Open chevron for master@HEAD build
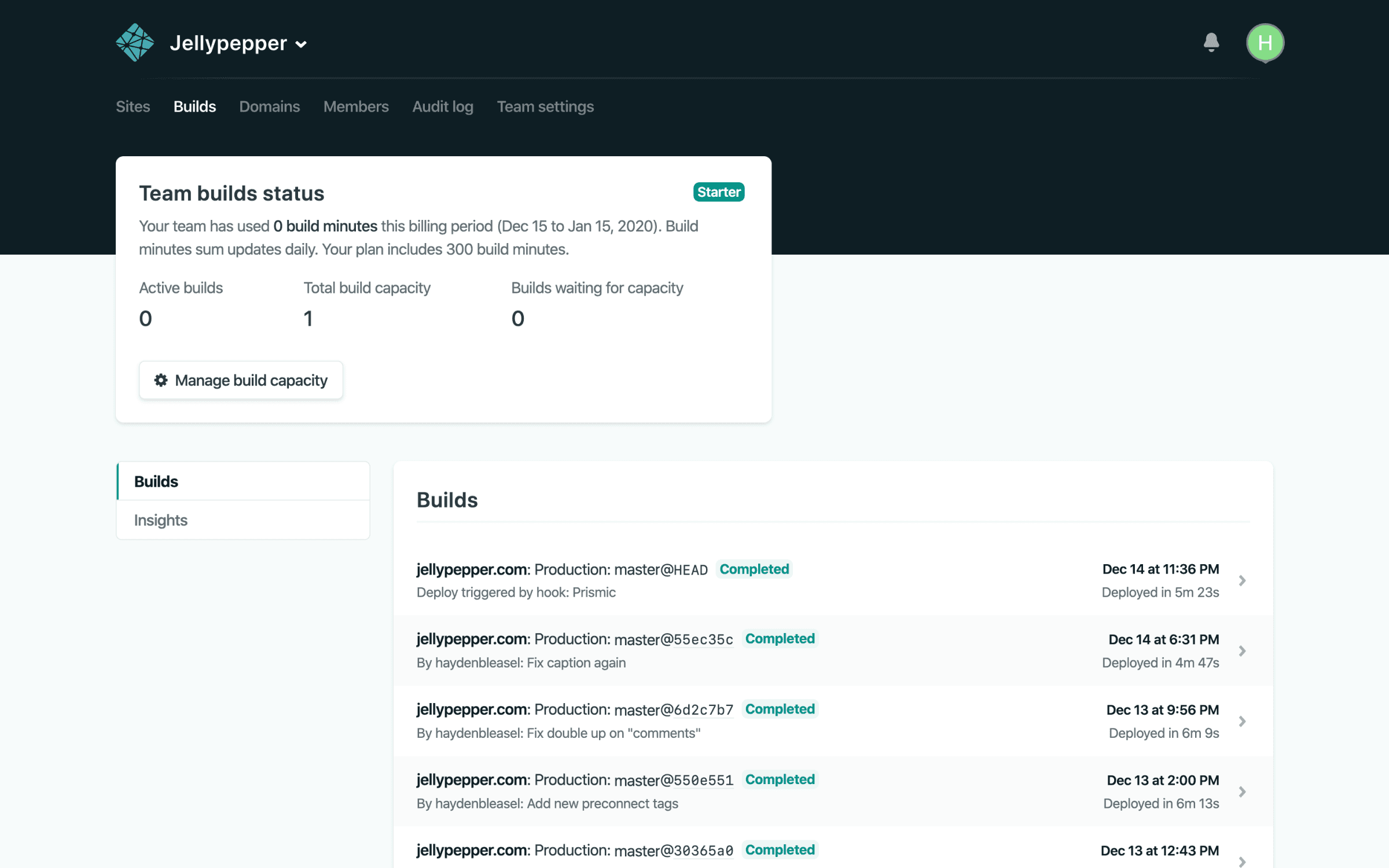The width and height of the screenshot is (1389, 868). 1242,580
